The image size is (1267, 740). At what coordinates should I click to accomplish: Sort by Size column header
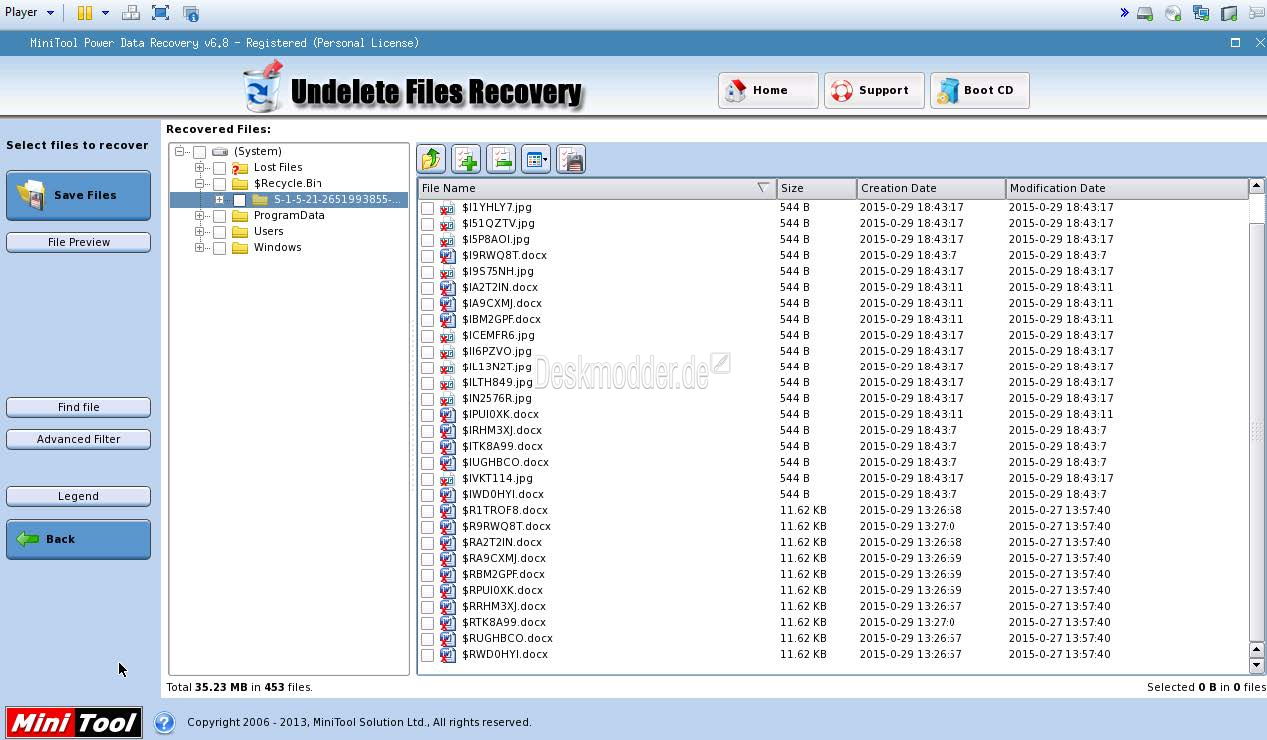(817, 188)
